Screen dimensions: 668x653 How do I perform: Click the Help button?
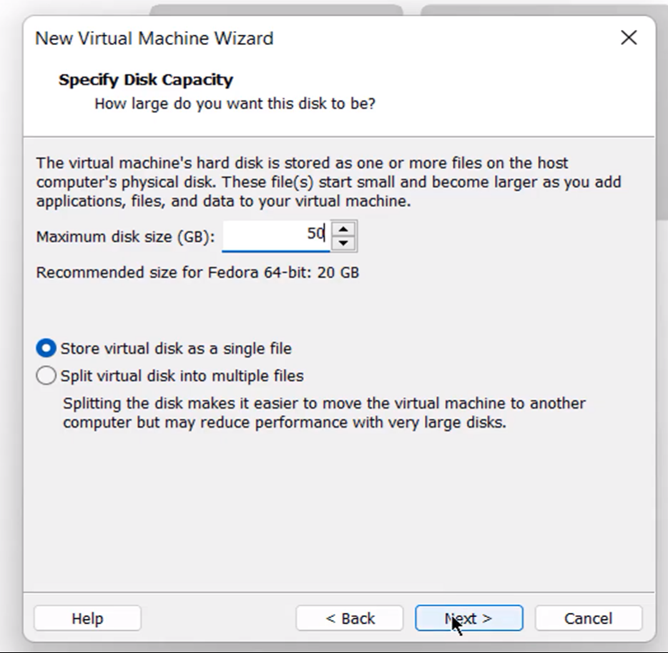[x=87, y=618]
